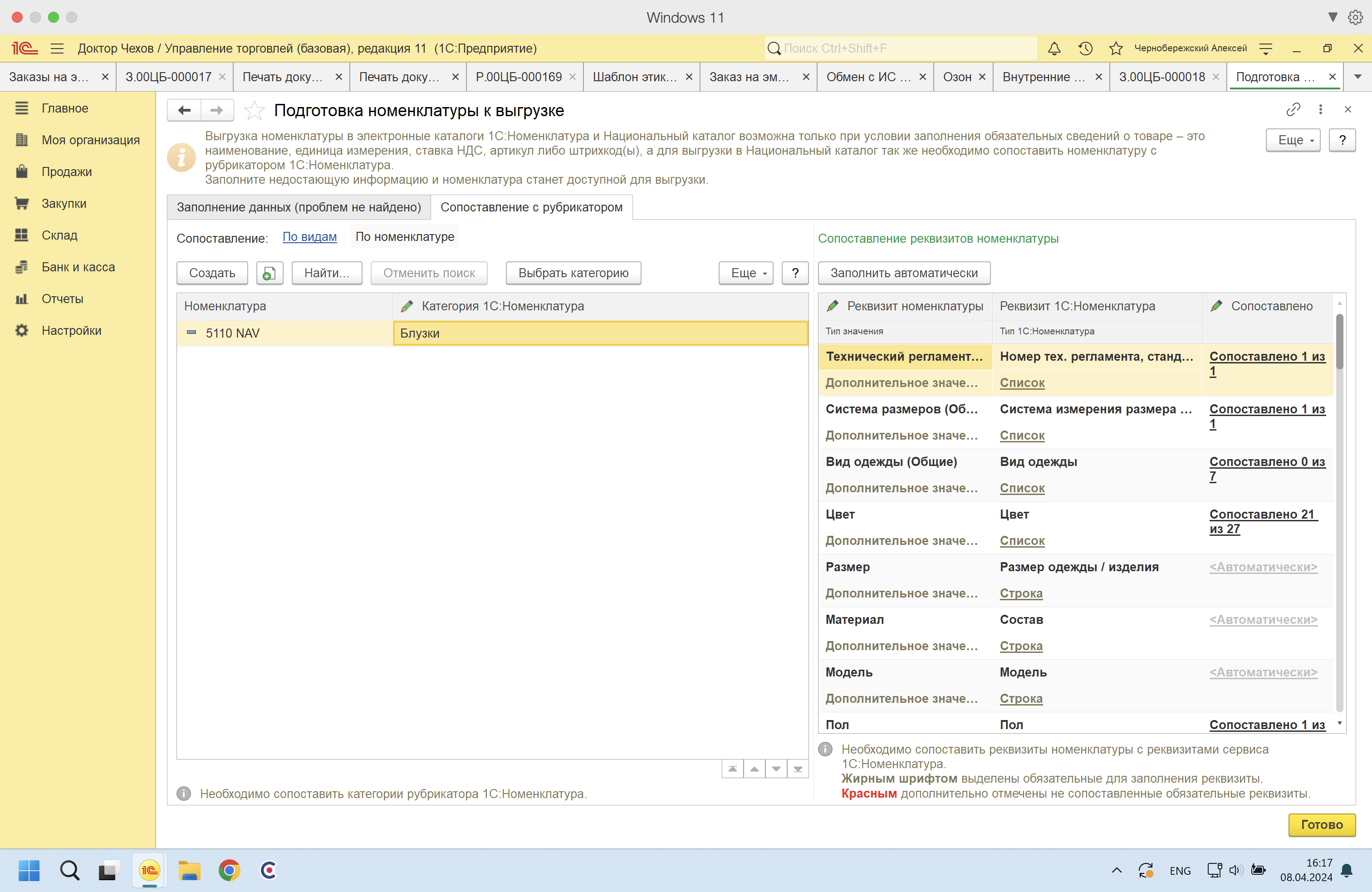Click the notifications bell icon
The height and width of the screenshot is (892, 1372).
[x=1054, y=49]
